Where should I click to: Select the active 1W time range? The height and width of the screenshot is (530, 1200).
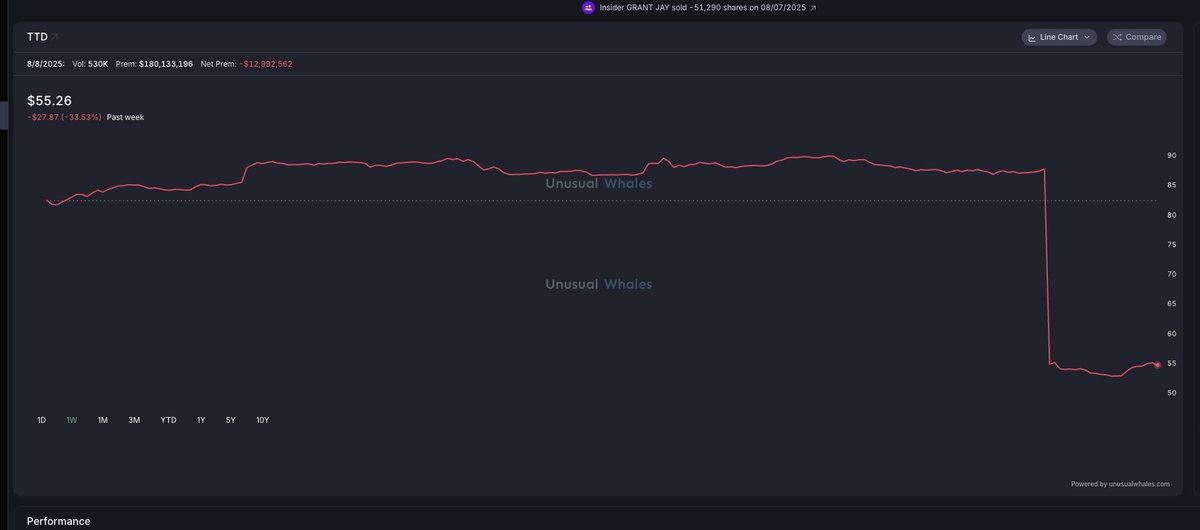[72, 420]
